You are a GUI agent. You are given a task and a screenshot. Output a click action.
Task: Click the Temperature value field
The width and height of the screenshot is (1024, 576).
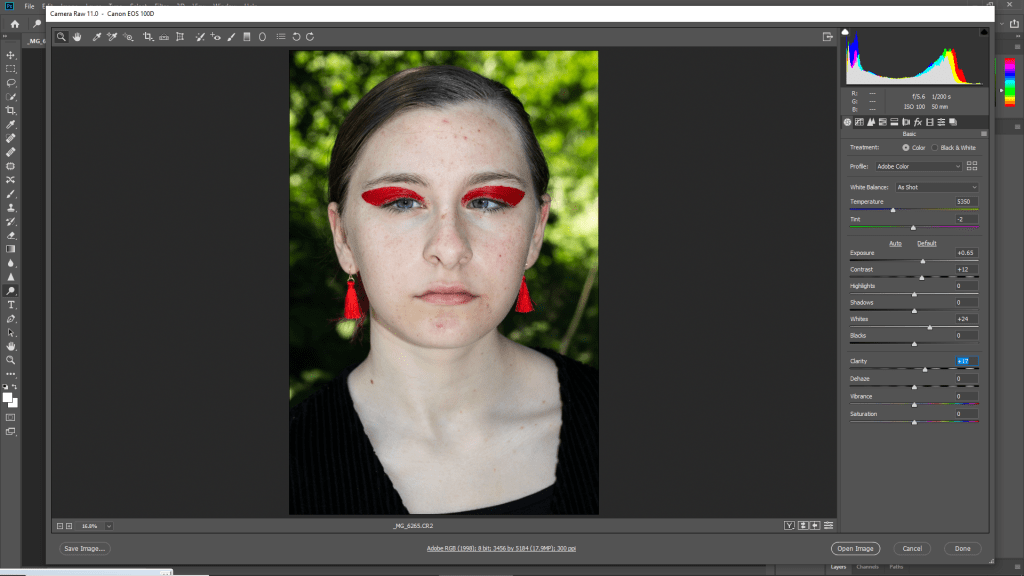pos(965,202)
